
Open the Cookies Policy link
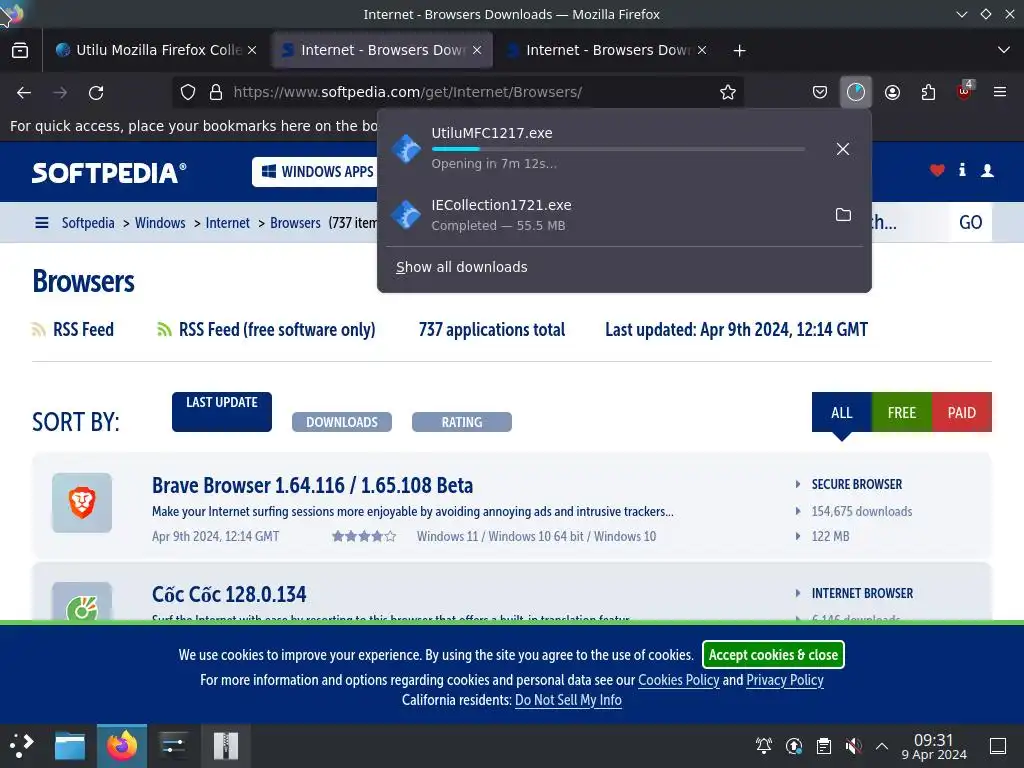pyautogui.click(x=679, y=680)
